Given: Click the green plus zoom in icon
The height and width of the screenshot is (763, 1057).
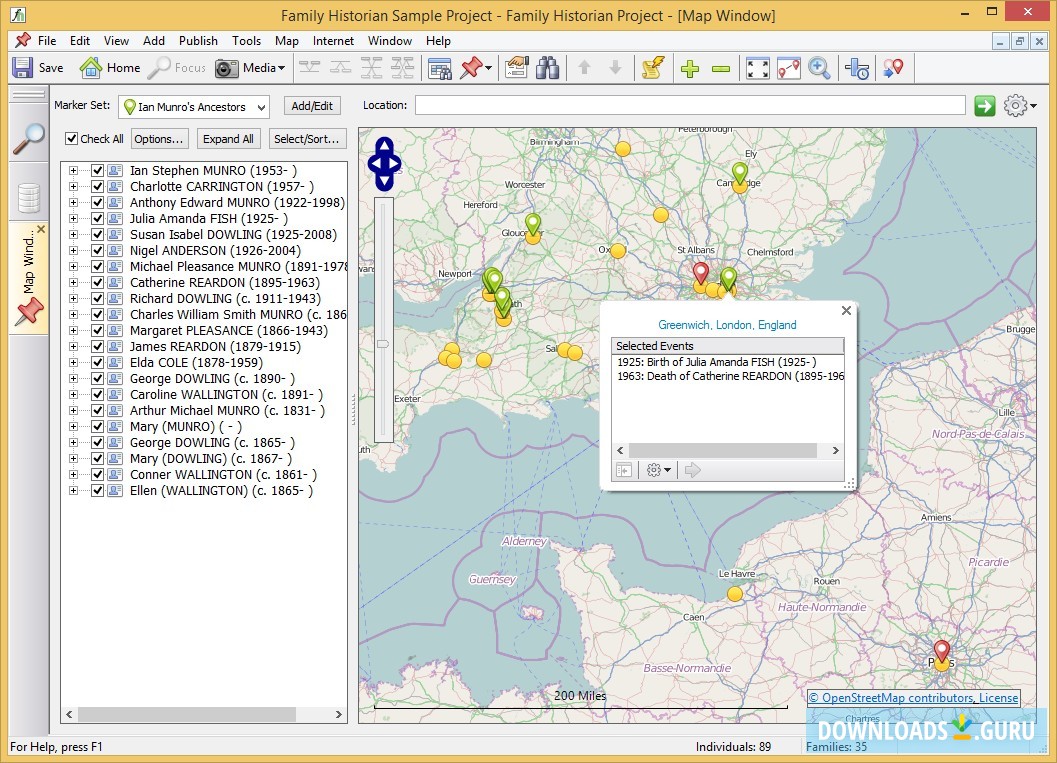Looking at the screenshot, I should click(x=689, y=68).
